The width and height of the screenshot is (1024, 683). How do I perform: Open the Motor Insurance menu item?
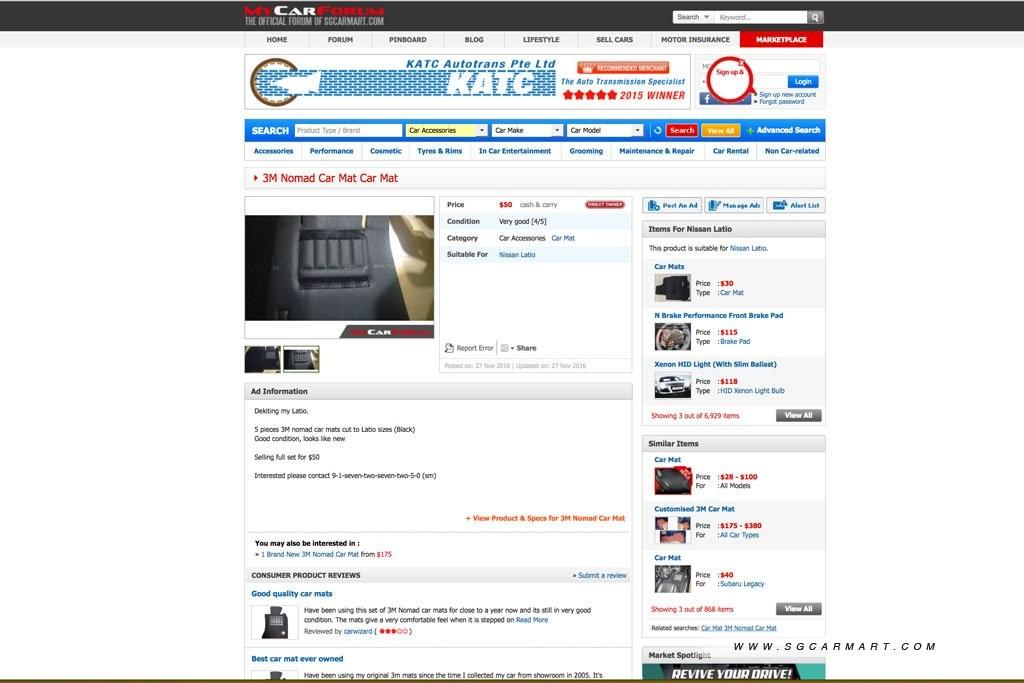point(695,39)
